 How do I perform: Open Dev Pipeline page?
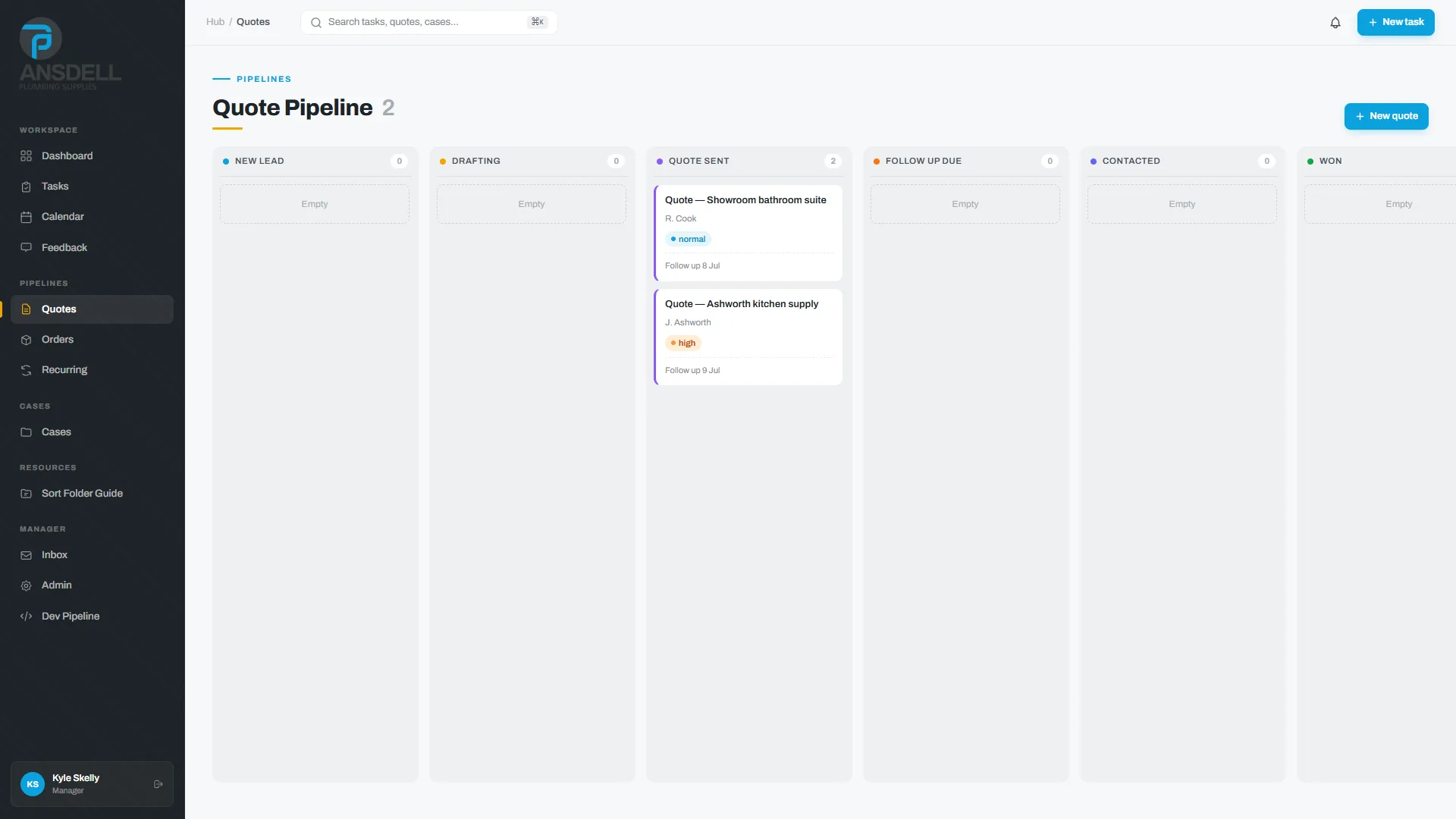pyautogui.click(x=92, y=617)
